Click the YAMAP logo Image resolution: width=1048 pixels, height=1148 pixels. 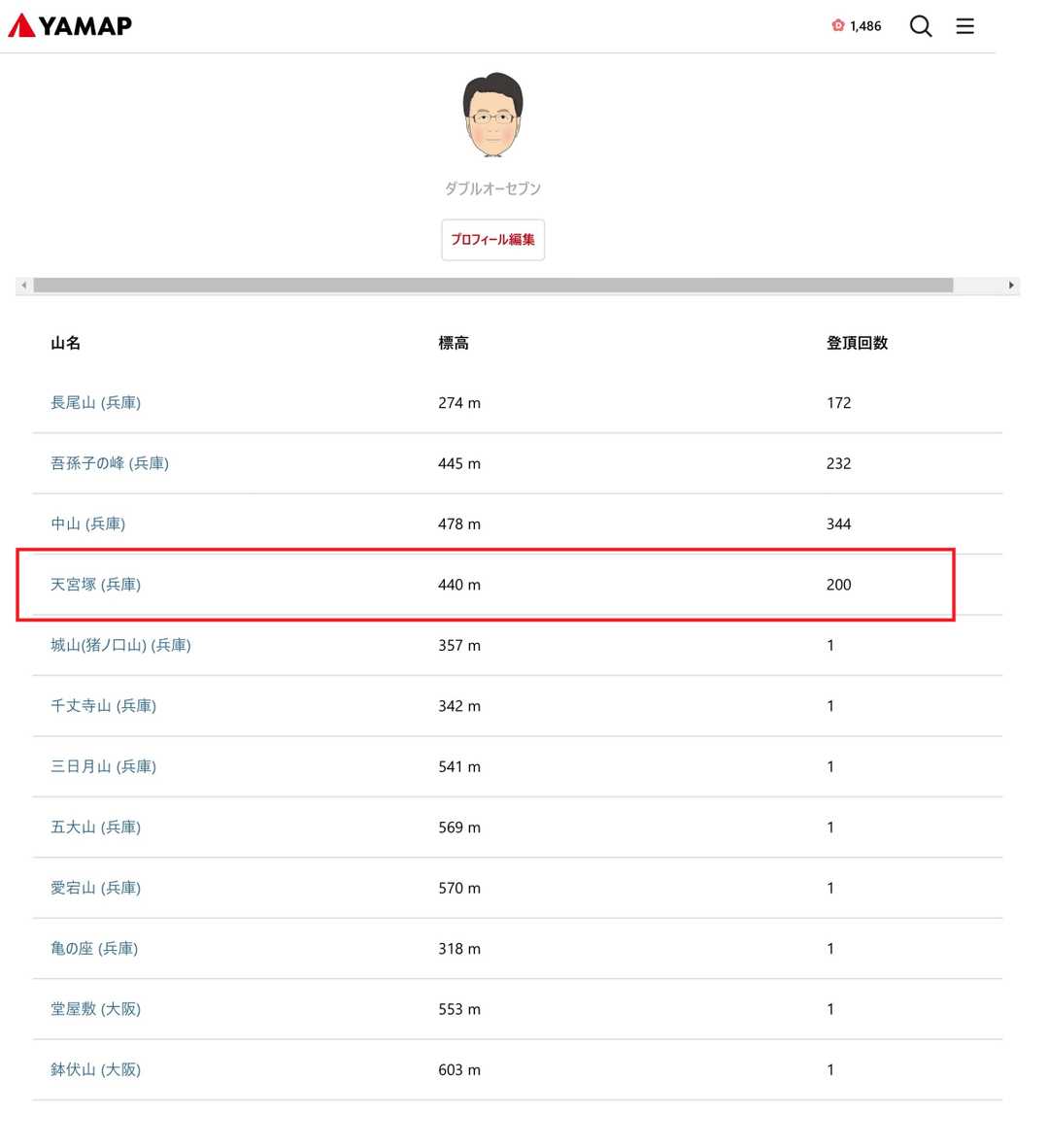(70, 25)
